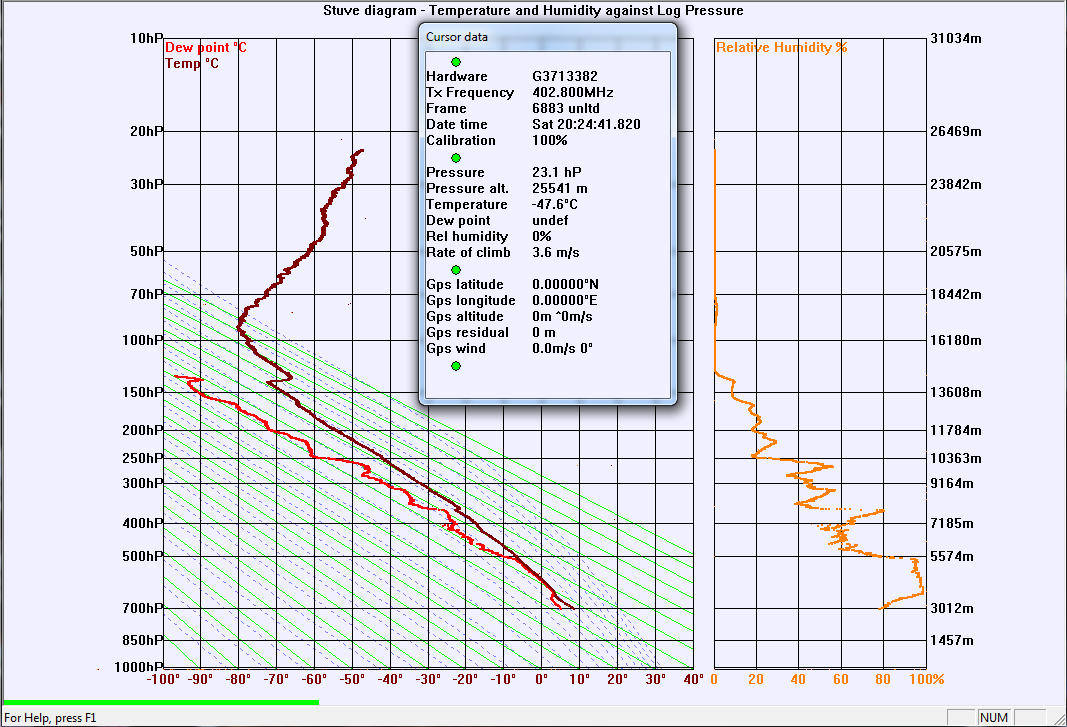Screen dimensions: 1067x727
Task: Click the Calibration label in Cursor data
Action: click(x=461, y=140)
